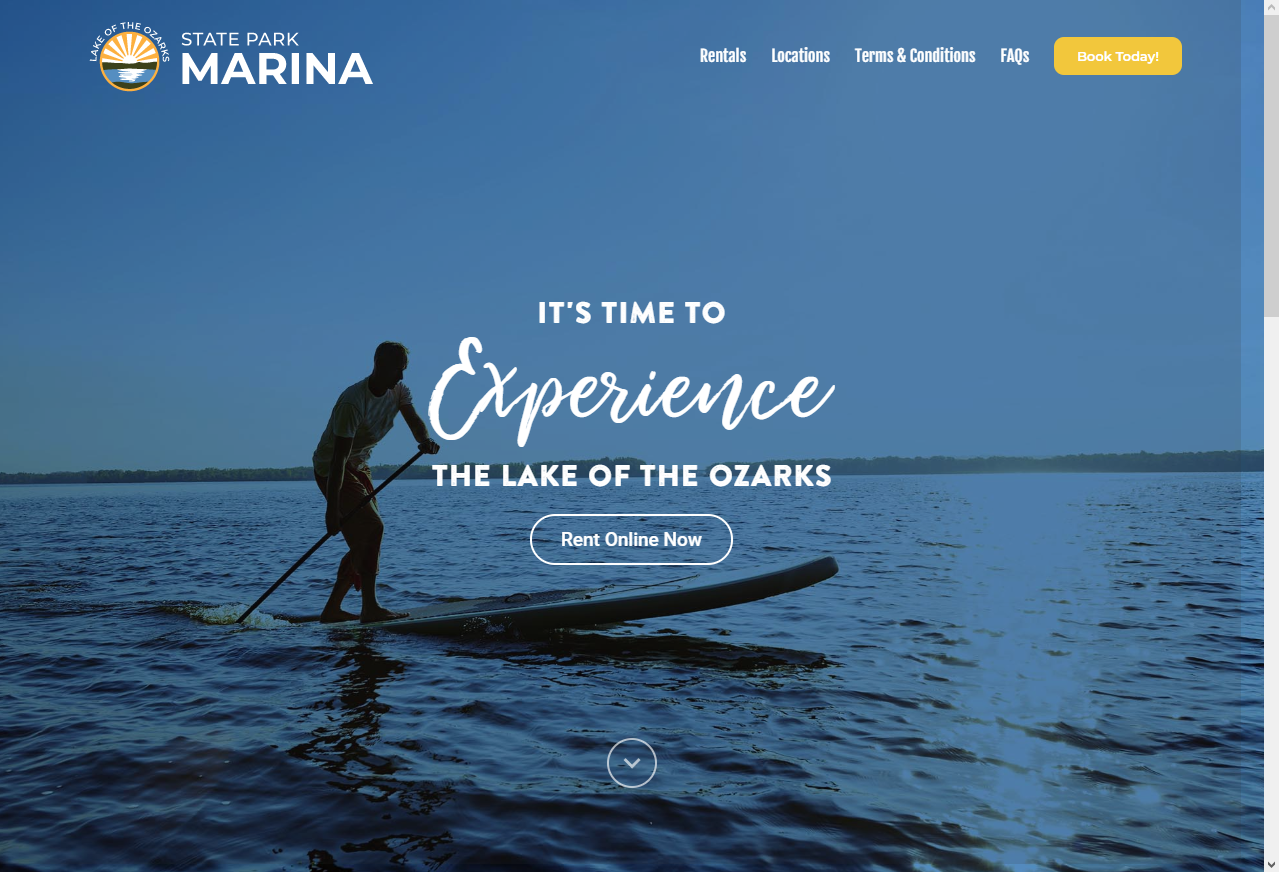Click the scrollbar up arrow

pyautogui.click(x=1271, y=8)
